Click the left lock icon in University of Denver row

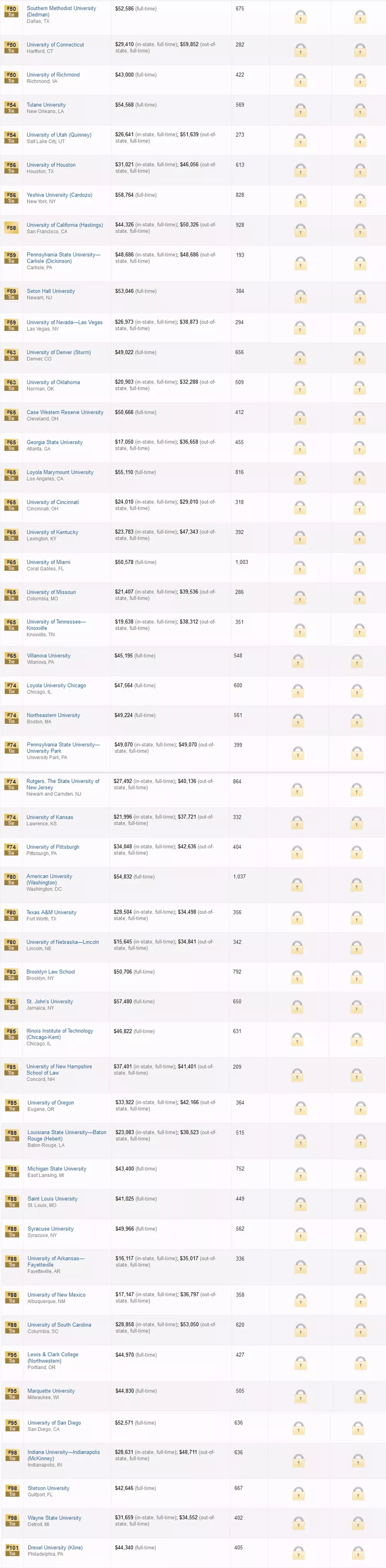pos(300,358)
